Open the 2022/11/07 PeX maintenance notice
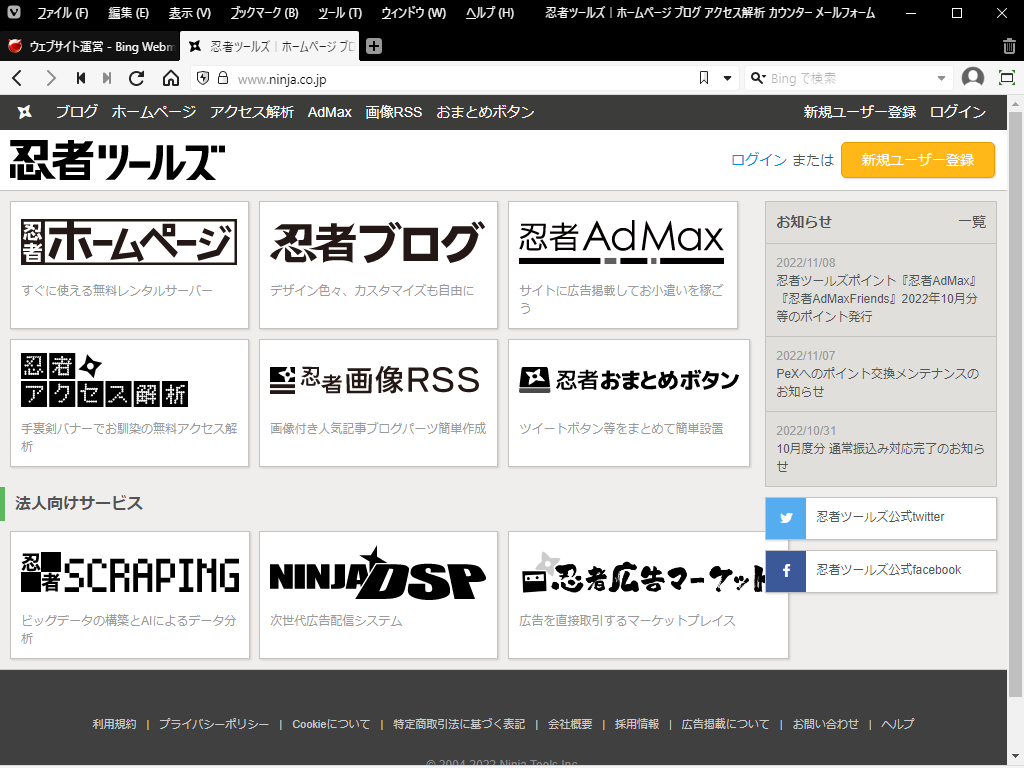The height and width of the screenshot is (768, 1024). (880, 374)
